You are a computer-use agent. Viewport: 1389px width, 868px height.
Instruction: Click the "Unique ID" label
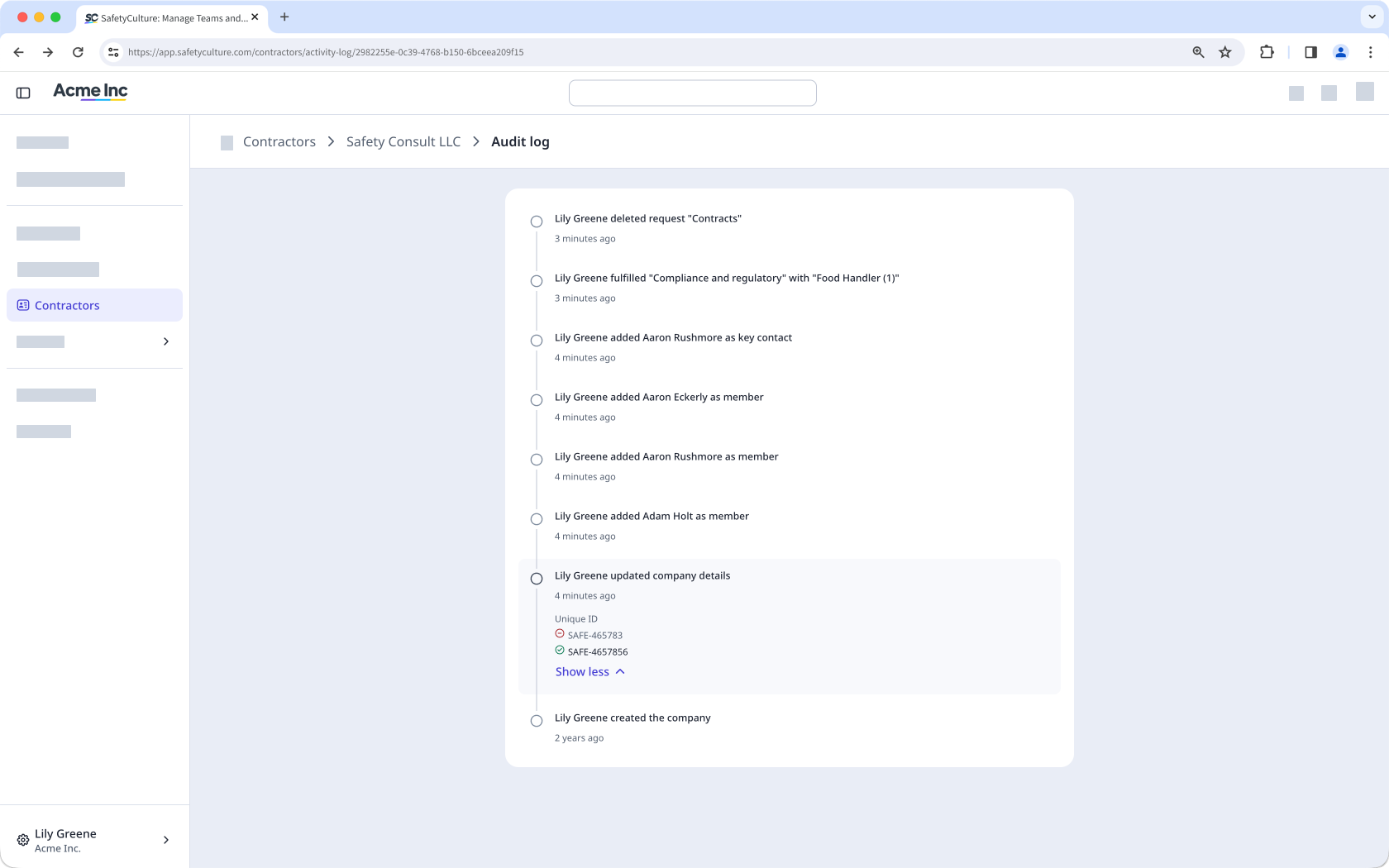(576, 619)
